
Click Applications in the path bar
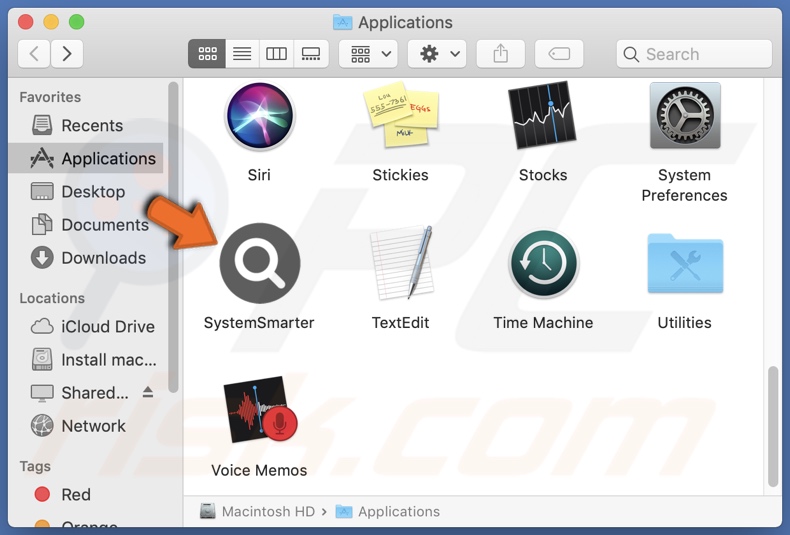387,512
